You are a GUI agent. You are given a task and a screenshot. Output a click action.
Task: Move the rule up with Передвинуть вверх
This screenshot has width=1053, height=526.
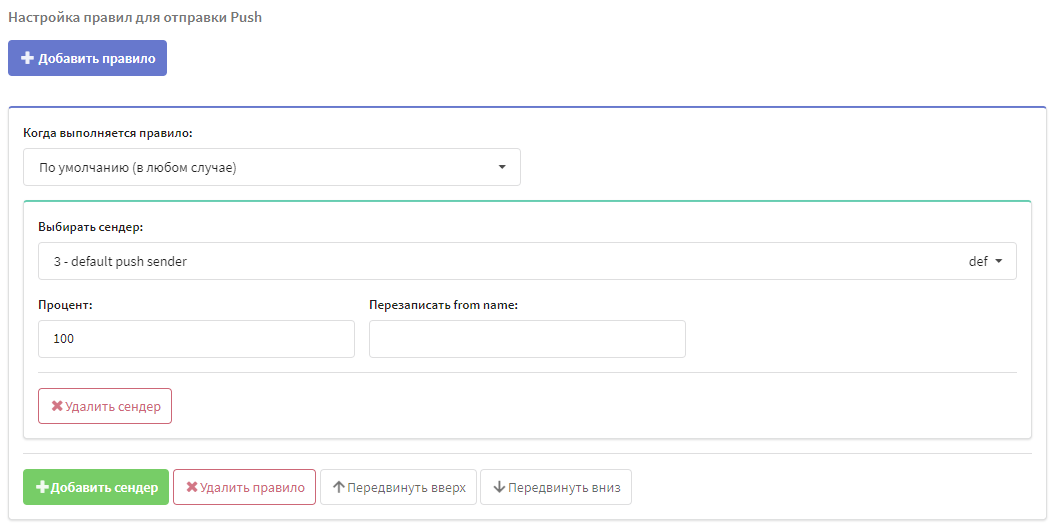[399, 487]
